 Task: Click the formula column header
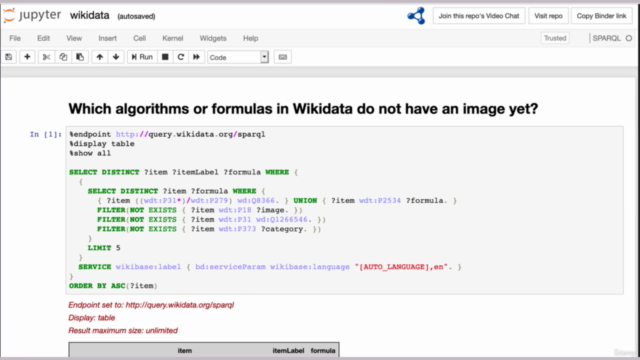tap(323, 351)
